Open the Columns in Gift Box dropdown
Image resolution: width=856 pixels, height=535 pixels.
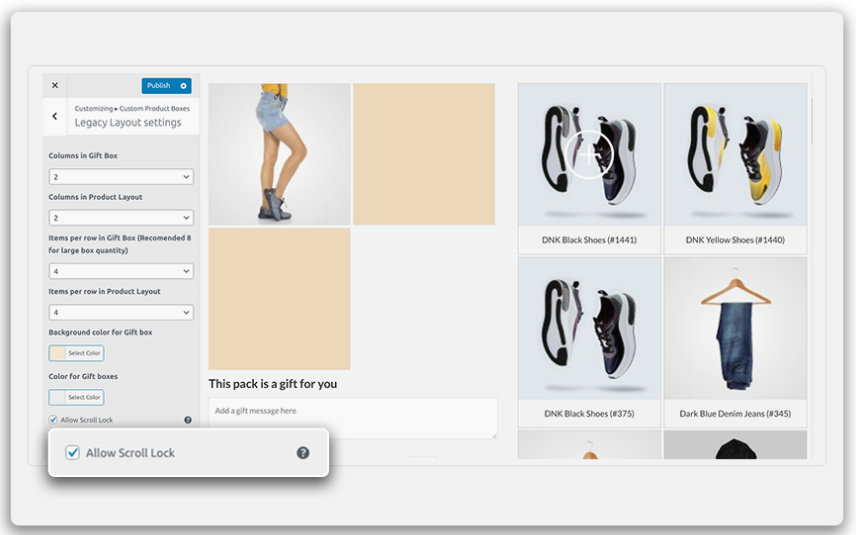pos(121,177)
